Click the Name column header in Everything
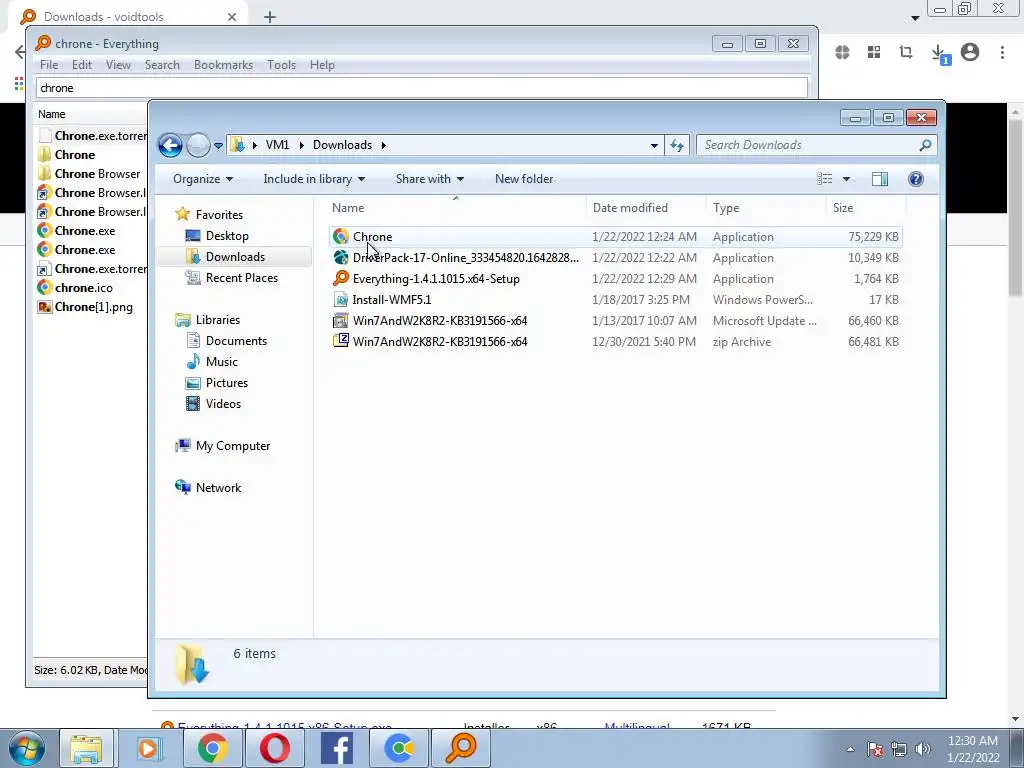Image resolution: width=1024 pixels, height=768 pixels. coord(91,114)
